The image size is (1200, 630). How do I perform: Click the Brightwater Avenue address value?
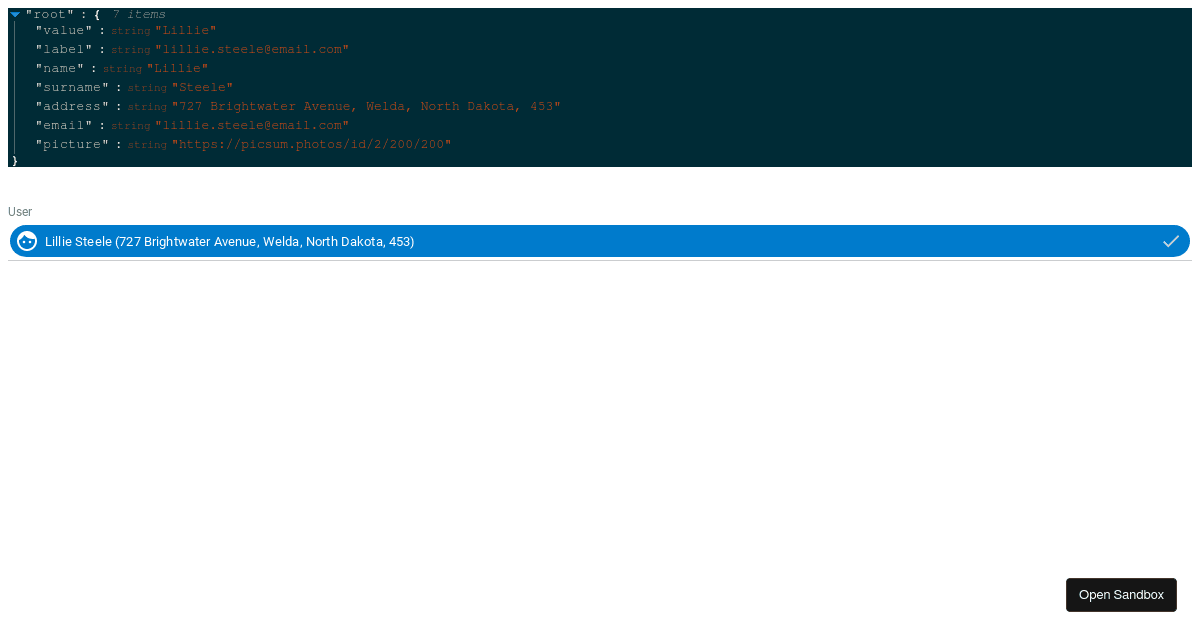[x=367, y=106]
